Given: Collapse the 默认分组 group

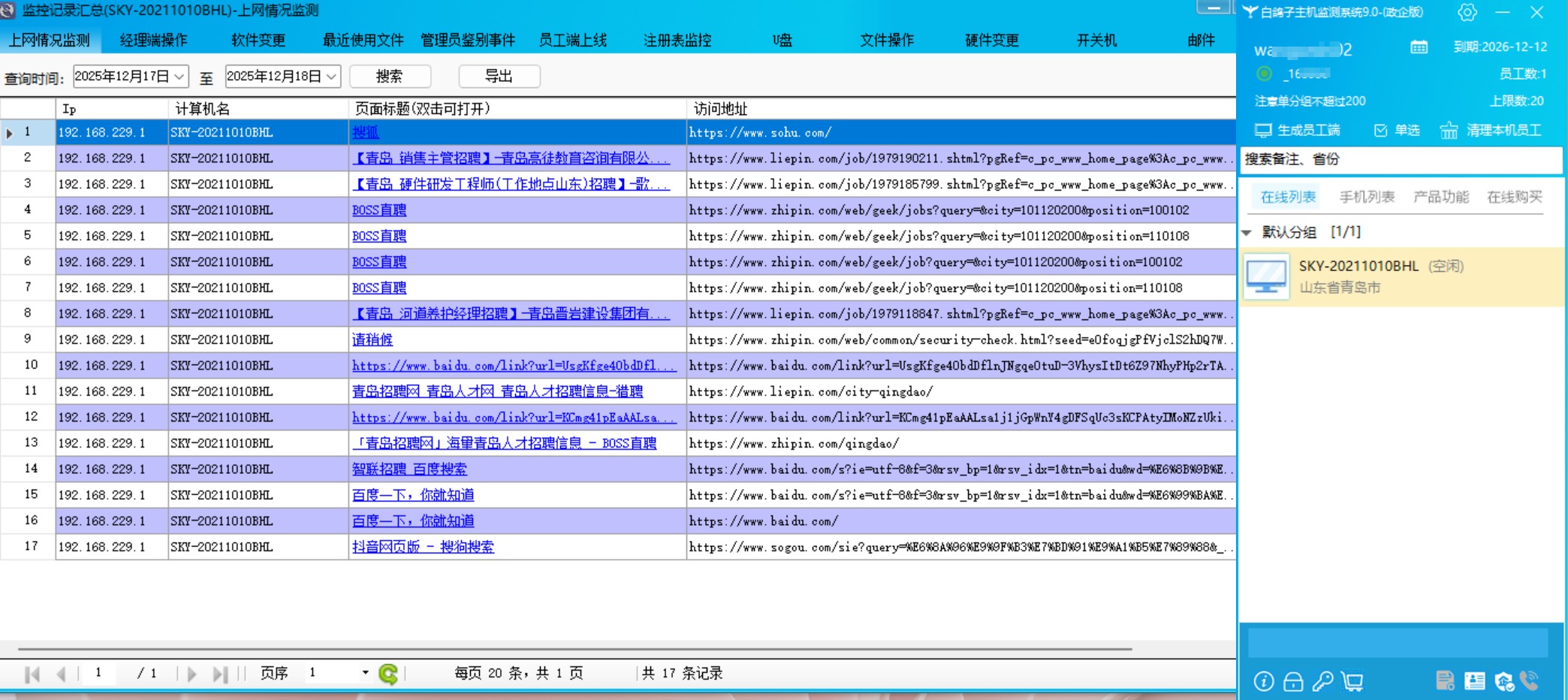Looking at the screenshot, I should click(x=1247, y=233).
